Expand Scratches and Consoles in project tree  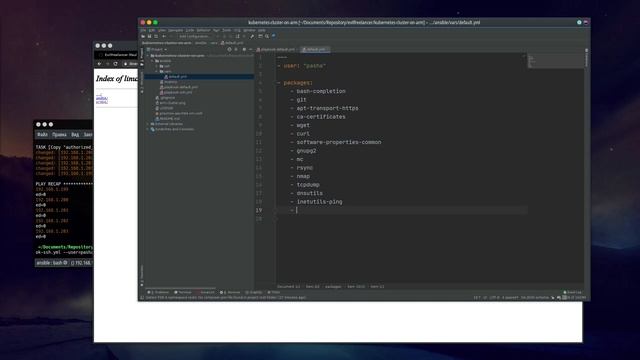[148, 129]
